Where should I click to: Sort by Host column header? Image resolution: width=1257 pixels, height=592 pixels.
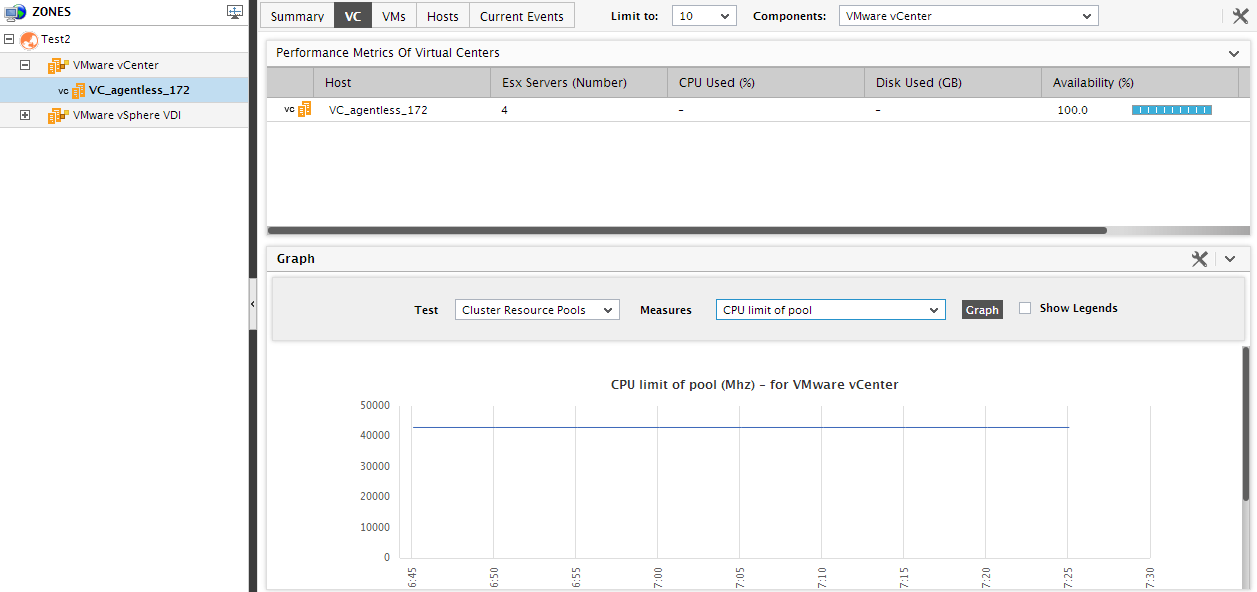(x=402, y=83)
